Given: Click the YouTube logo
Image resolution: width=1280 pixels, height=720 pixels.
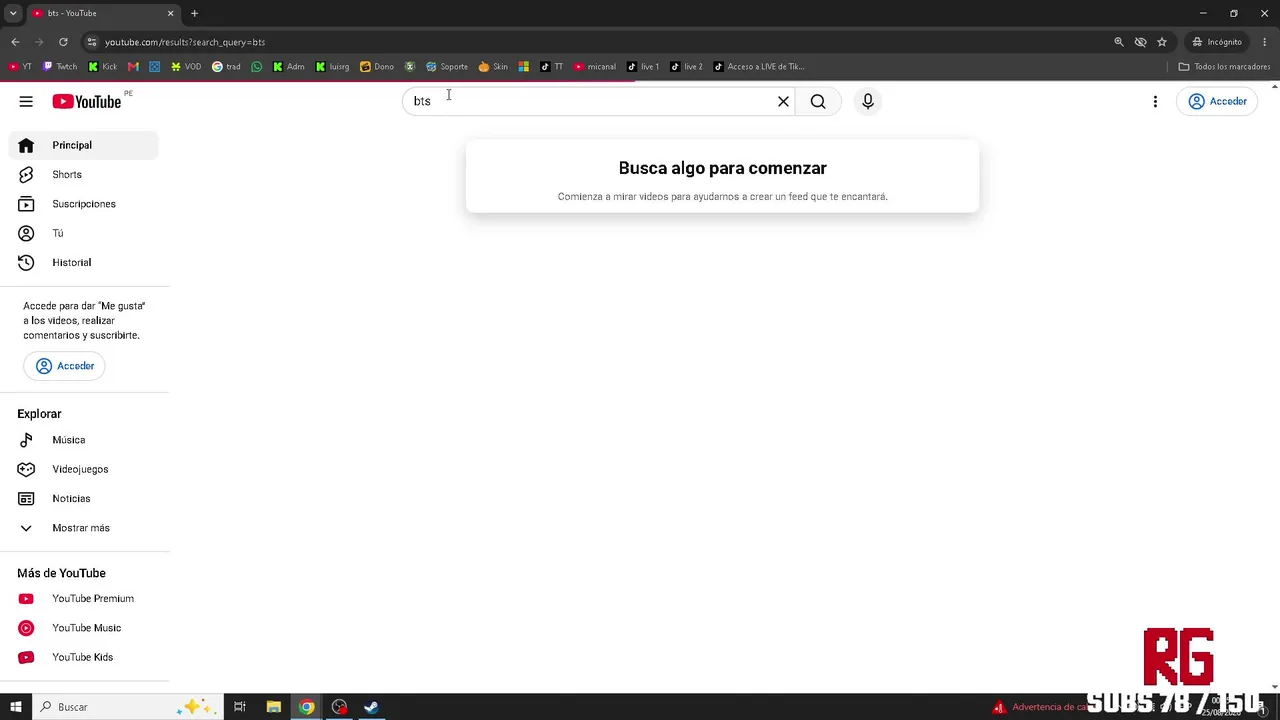Looking at the screenshot, I should coord(87,101).
